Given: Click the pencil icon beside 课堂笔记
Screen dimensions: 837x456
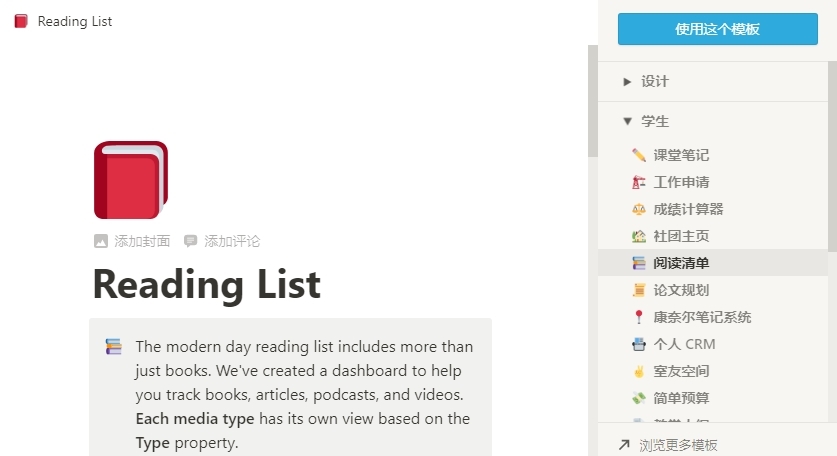Looking at the screenshot, I should point(638,155).
